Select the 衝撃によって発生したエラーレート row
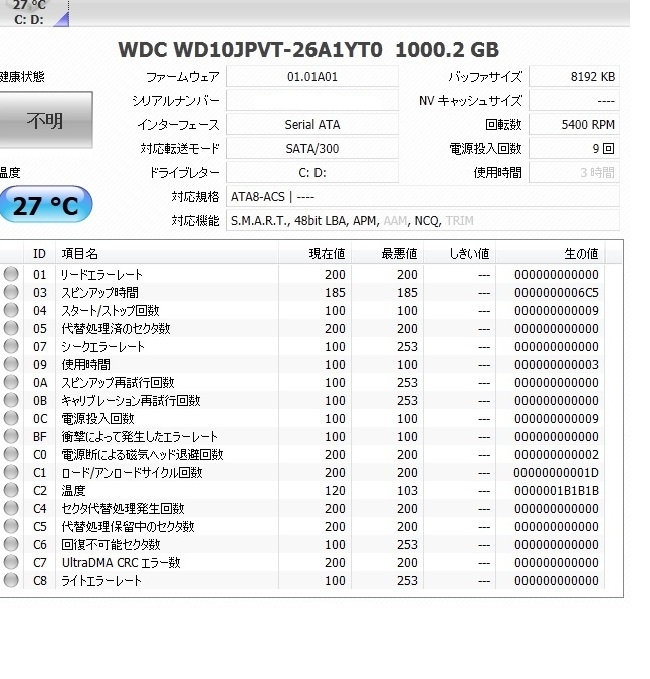This screenshot has width=650, height=679. pyautogui.click(x=302, y=436)
